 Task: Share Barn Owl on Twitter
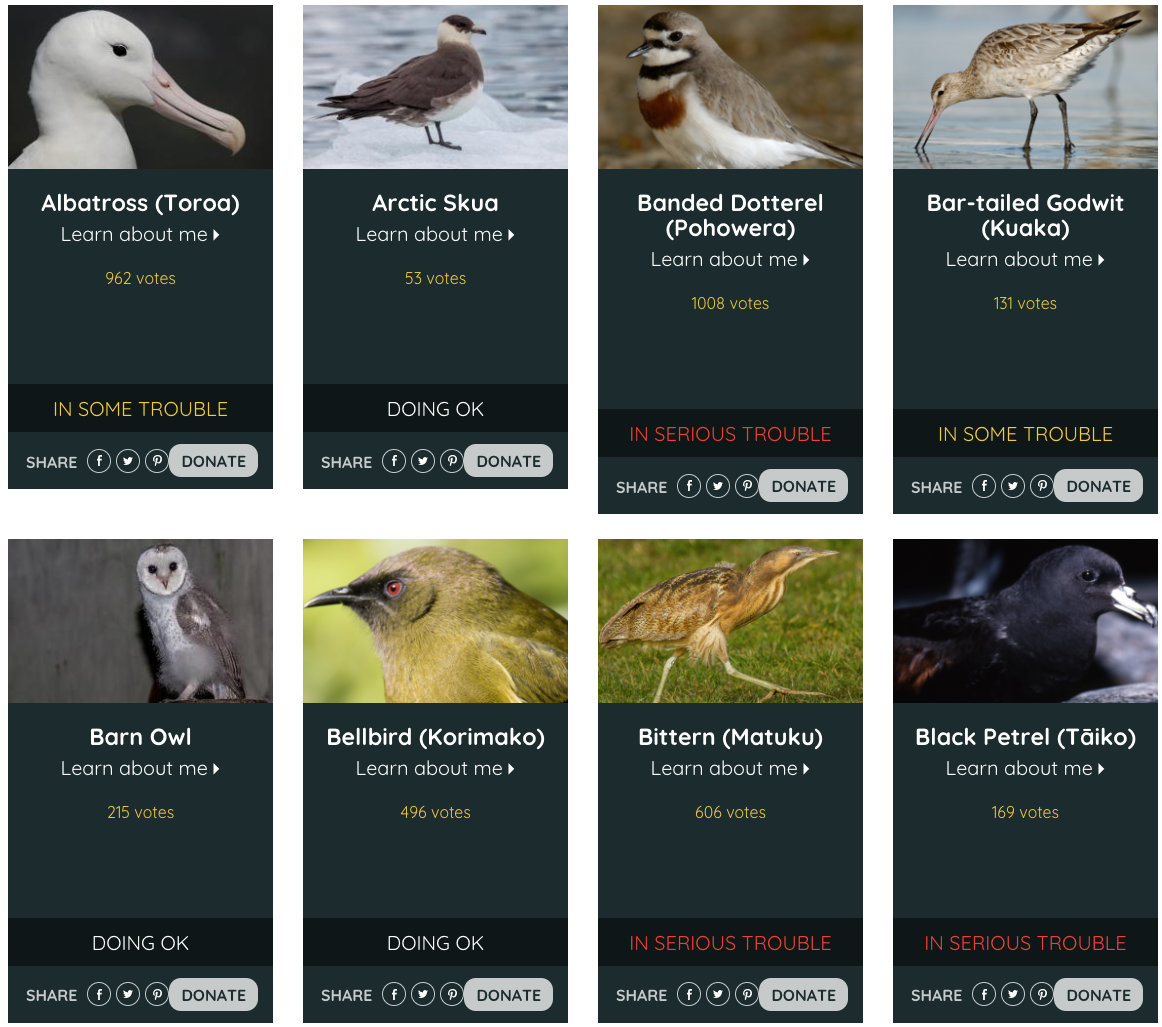pos(128,994)
